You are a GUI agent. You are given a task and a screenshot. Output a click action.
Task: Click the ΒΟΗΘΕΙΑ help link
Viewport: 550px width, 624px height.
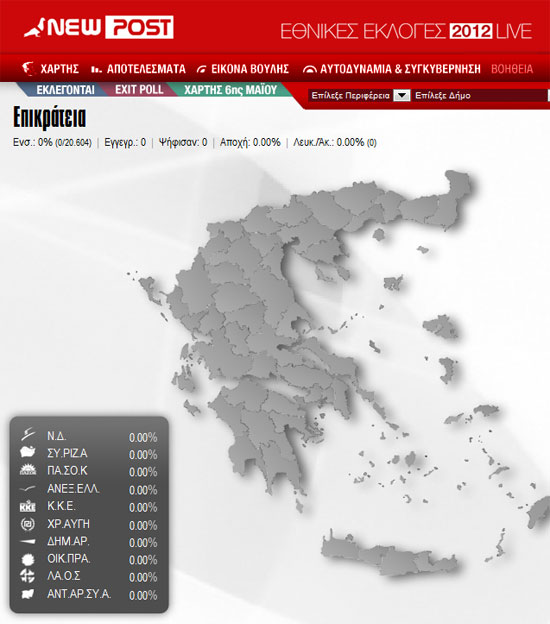pyautogui.click(x=512, y=69)
